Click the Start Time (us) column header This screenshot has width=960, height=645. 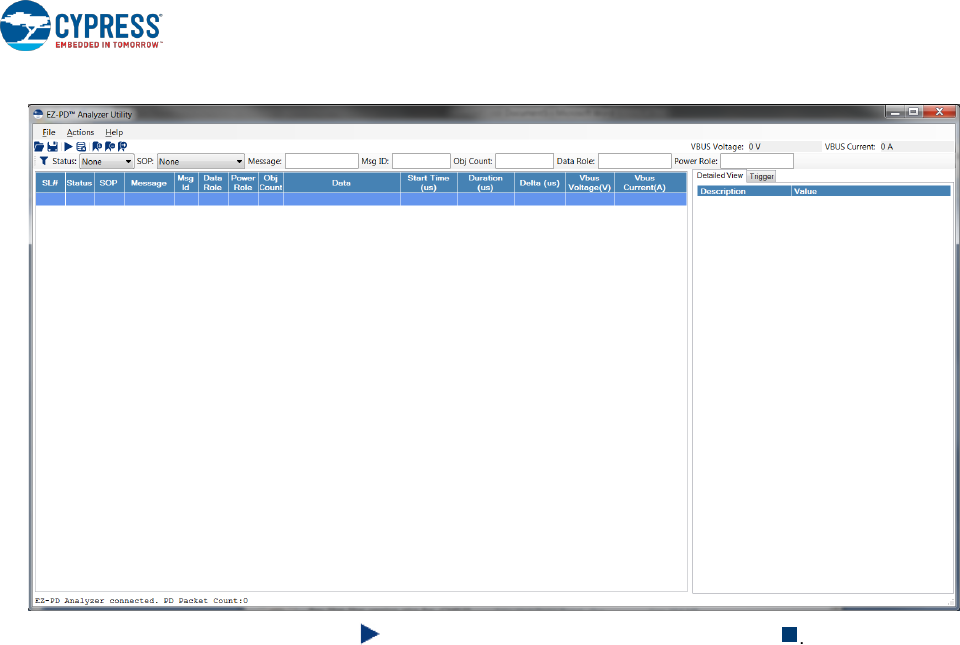coord(428,183)
